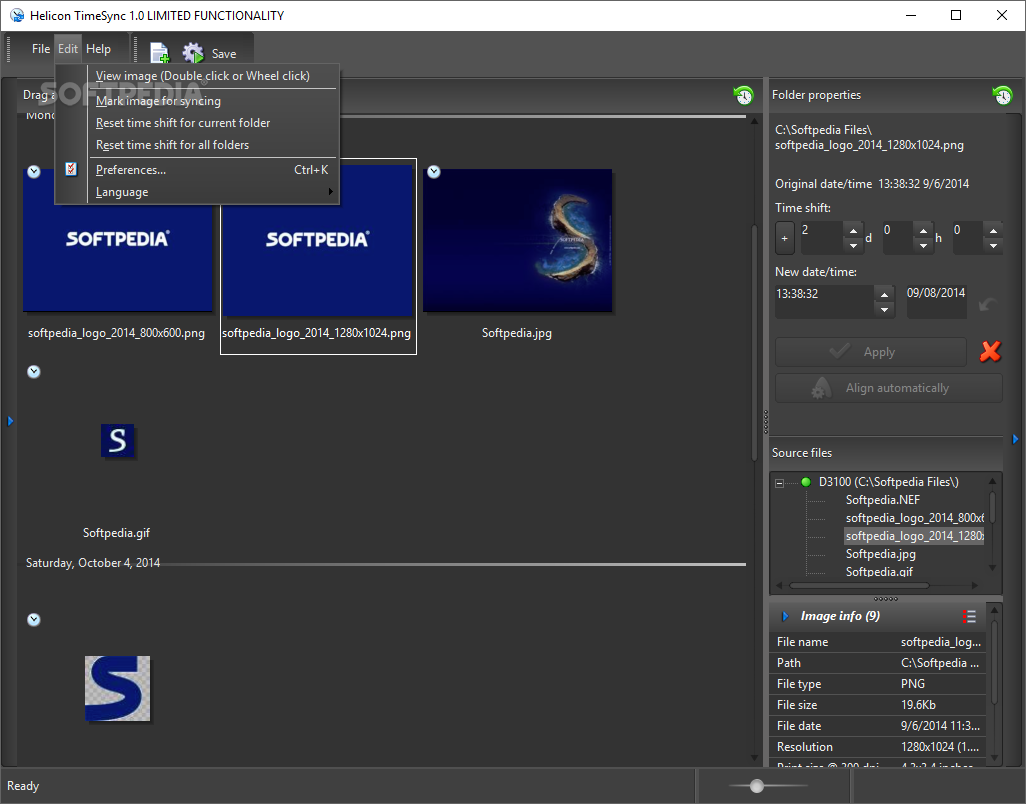This screenshot has height=804, width=1026.
Task: Select softpedia_logo_2014_800x600.png thumbnail
Action: 117,240
